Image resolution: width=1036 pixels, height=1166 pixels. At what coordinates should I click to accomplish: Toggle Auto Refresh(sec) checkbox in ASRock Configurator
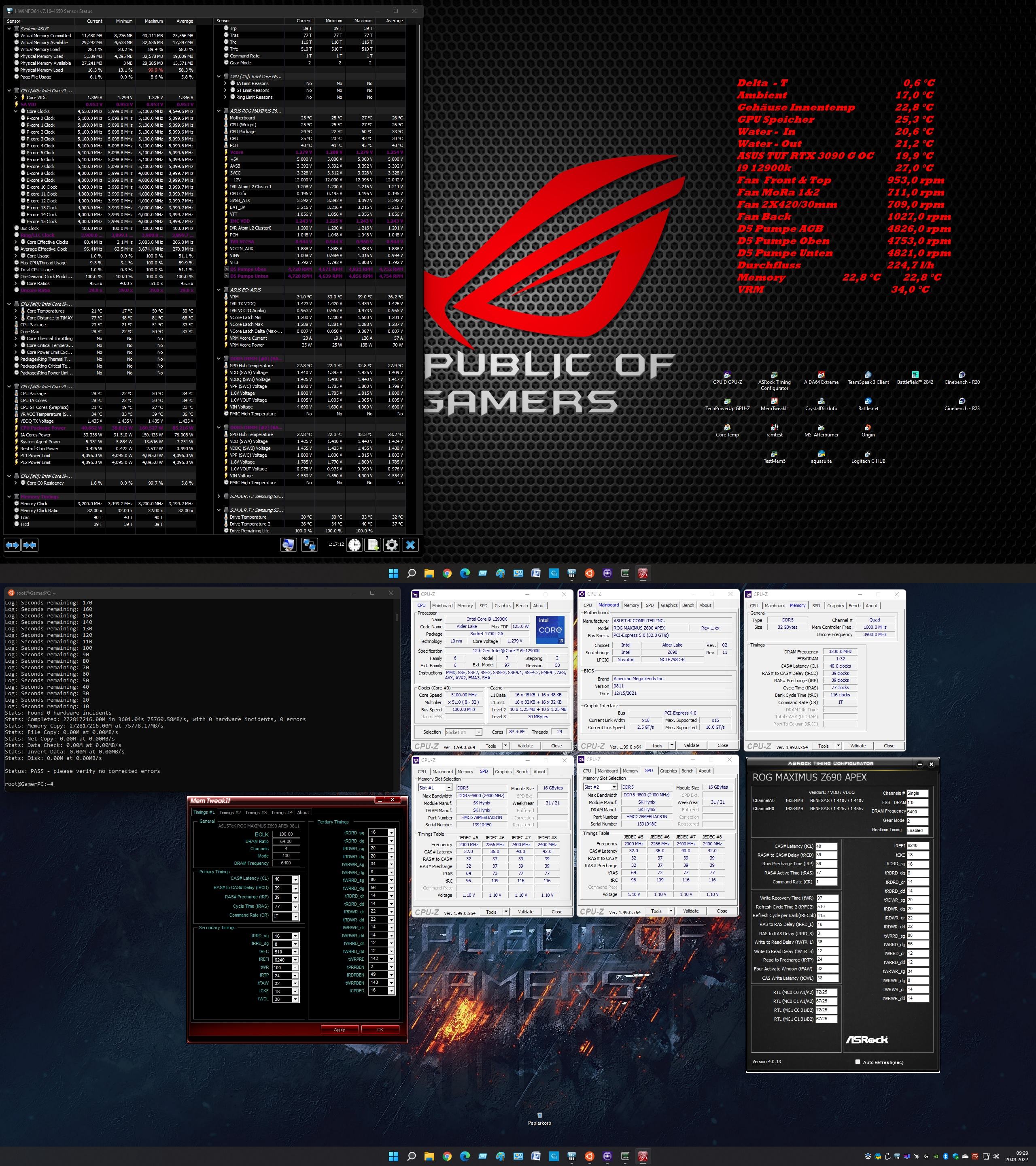(858, 1062)
